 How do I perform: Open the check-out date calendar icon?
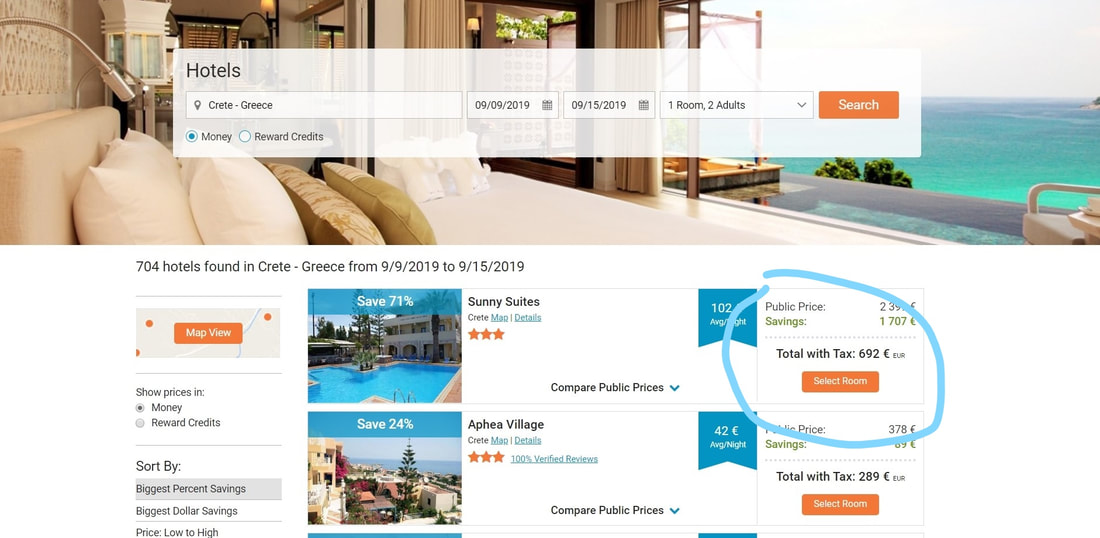point(643,105)
